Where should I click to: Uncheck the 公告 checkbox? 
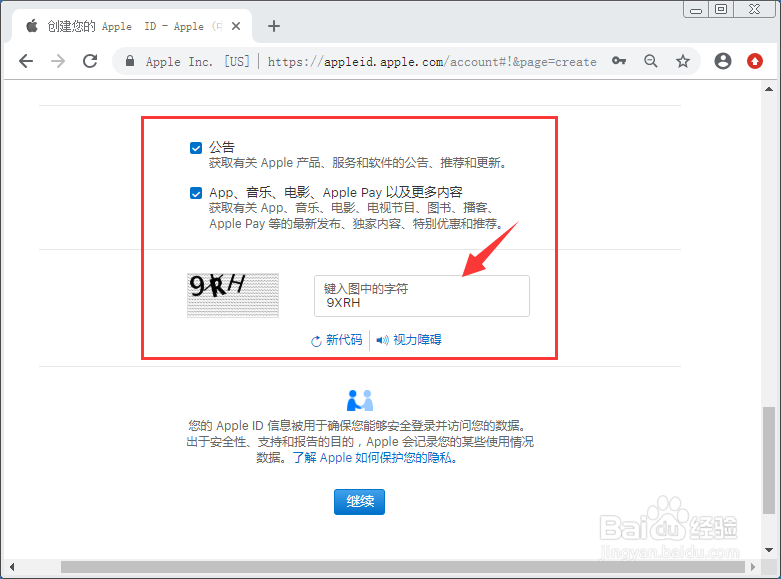click(196, 148)
